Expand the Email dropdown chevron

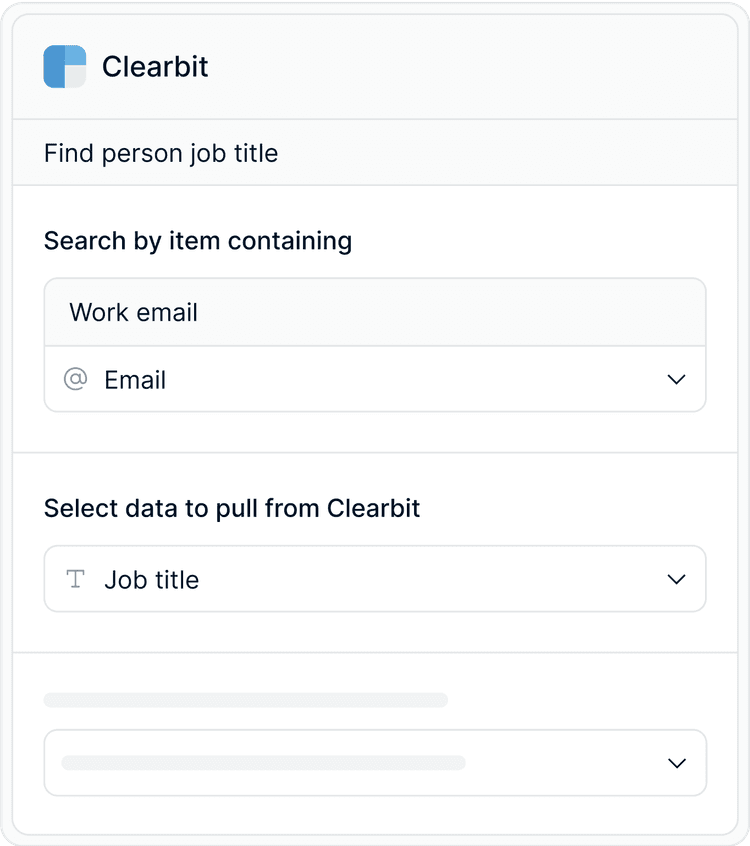[676, 379]
